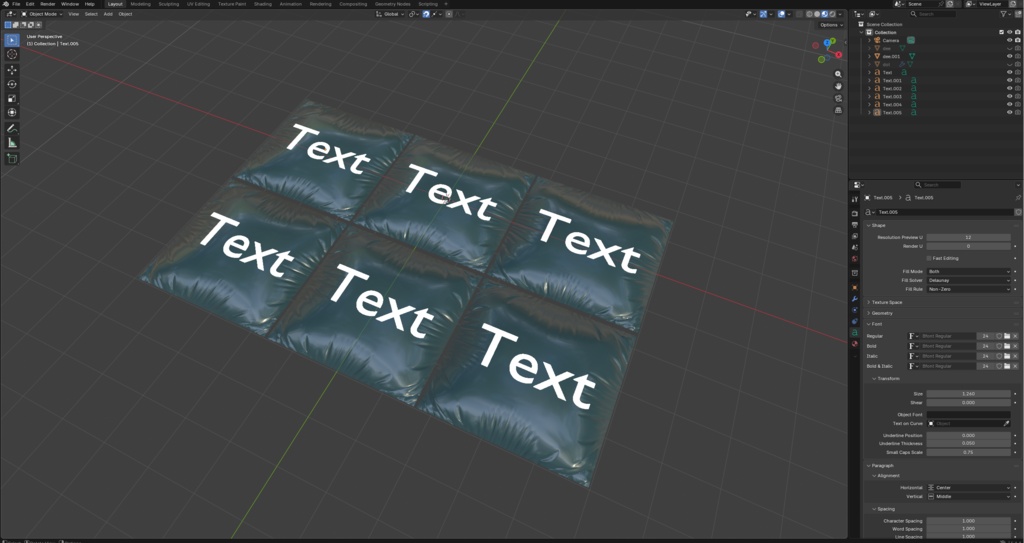Enable the Fast Editing checkbox
Image resolution: width=1024 pixels, height=543 pixels.
click(x=929, y=258)
